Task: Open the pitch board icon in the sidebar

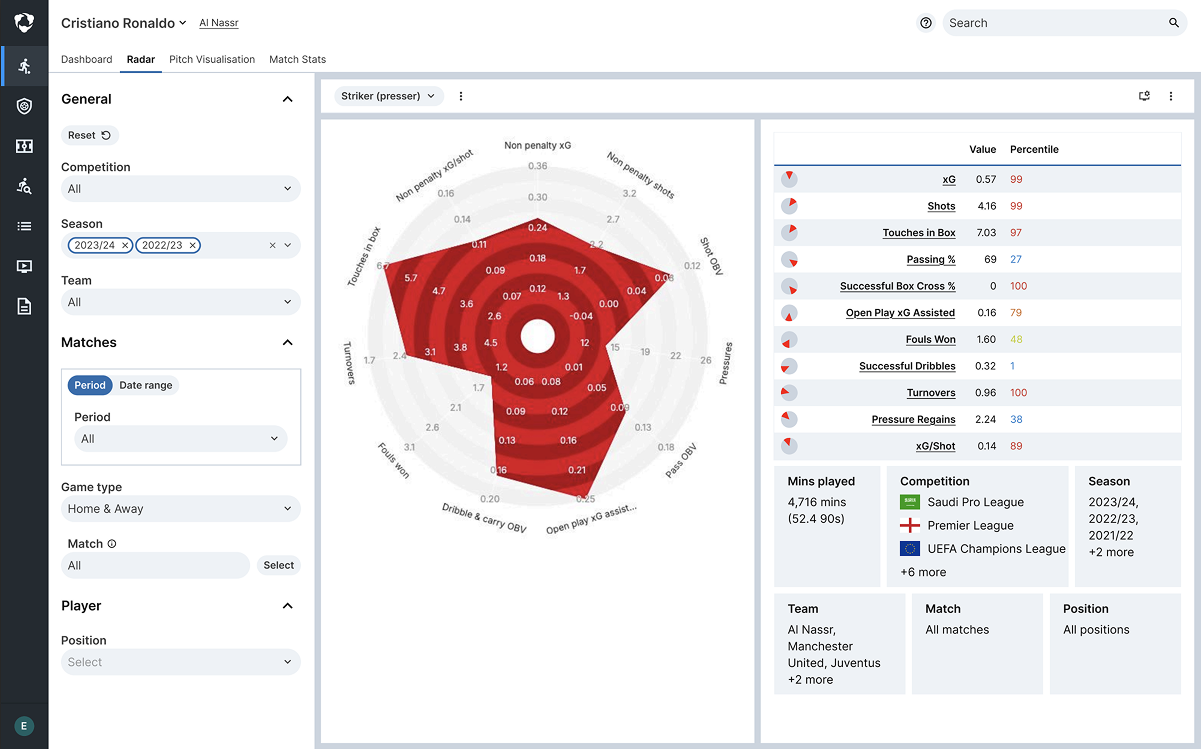Action: coord(24,146)
